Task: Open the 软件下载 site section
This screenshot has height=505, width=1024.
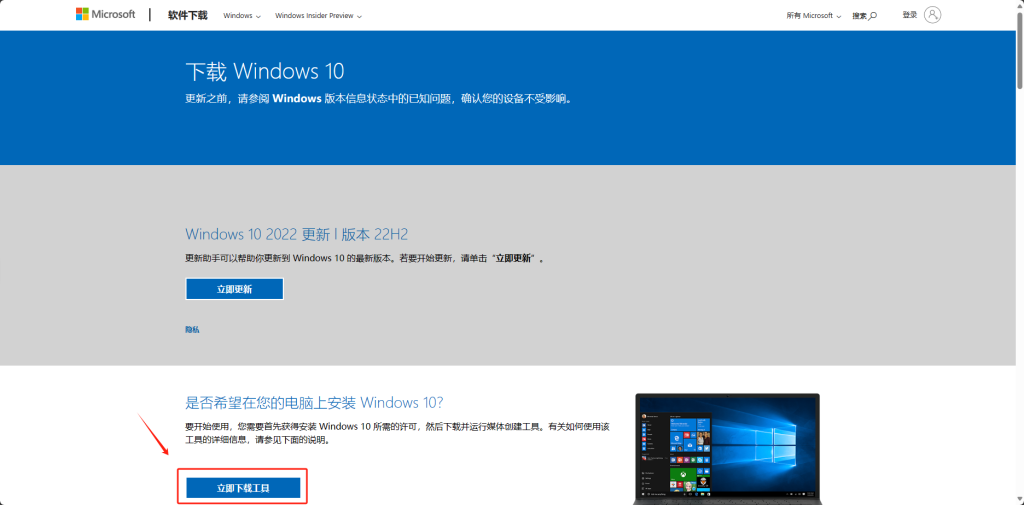Action: [188, 16]
